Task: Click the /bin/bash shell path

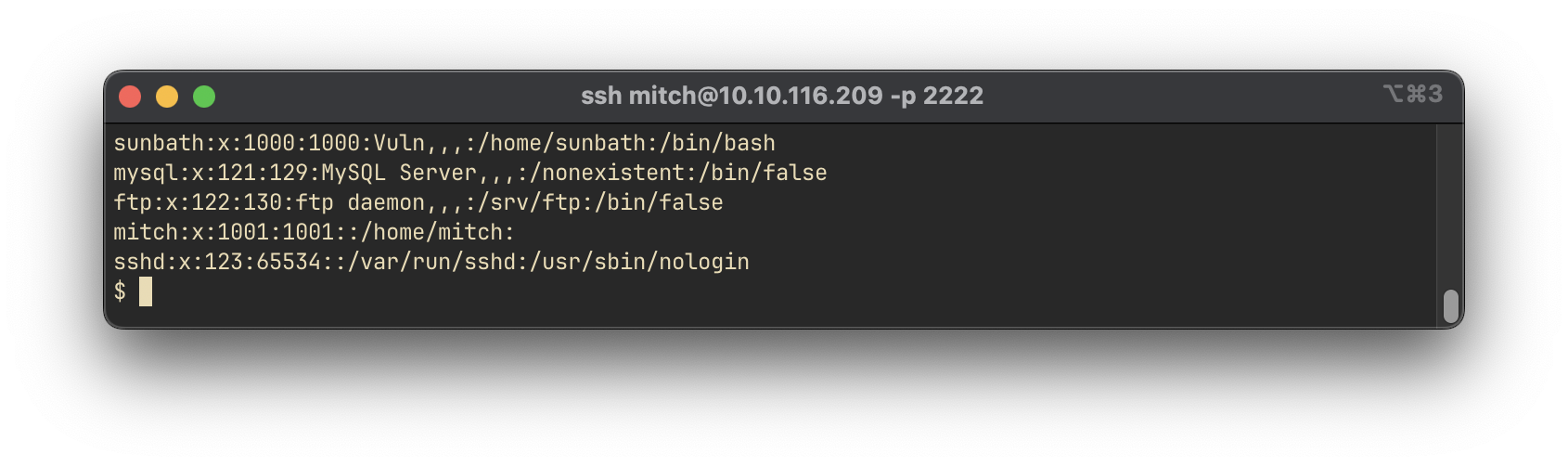Action: [x=717, y=143]
